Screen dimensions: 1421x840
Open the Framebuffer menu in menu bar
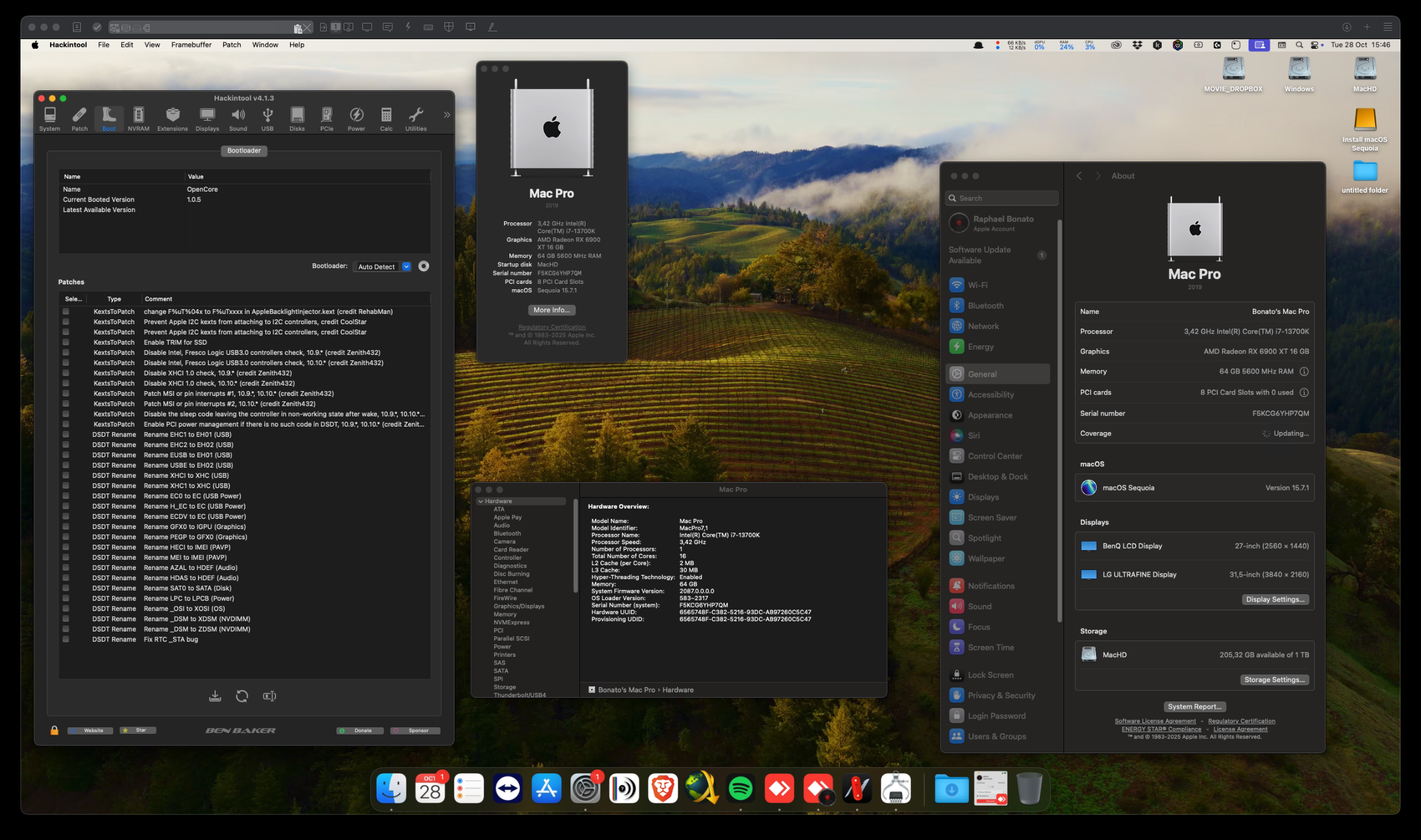coord(191,45)
